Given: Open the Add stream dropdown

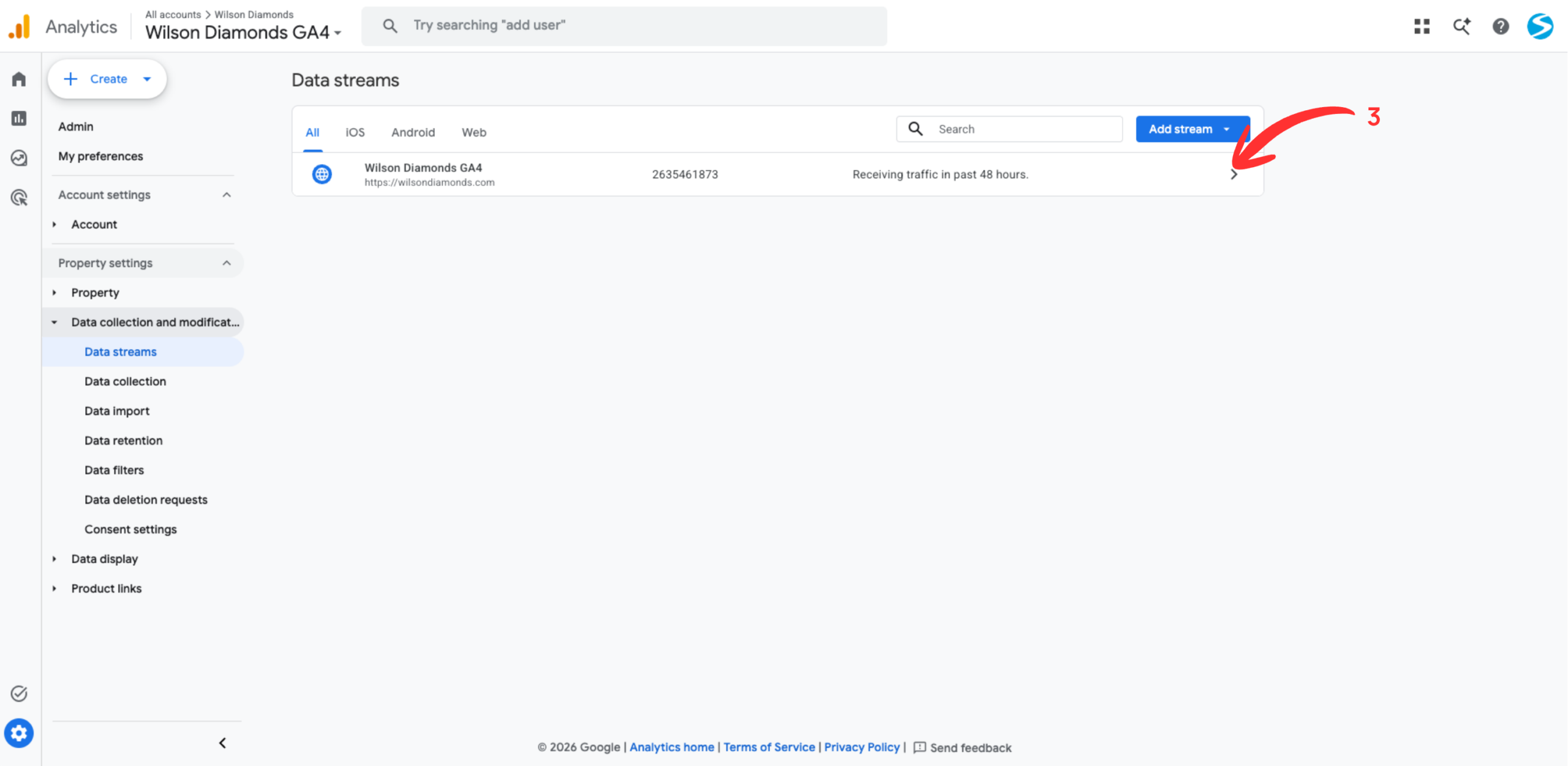Looking at the screenshot, I should tap(1193, 129).
